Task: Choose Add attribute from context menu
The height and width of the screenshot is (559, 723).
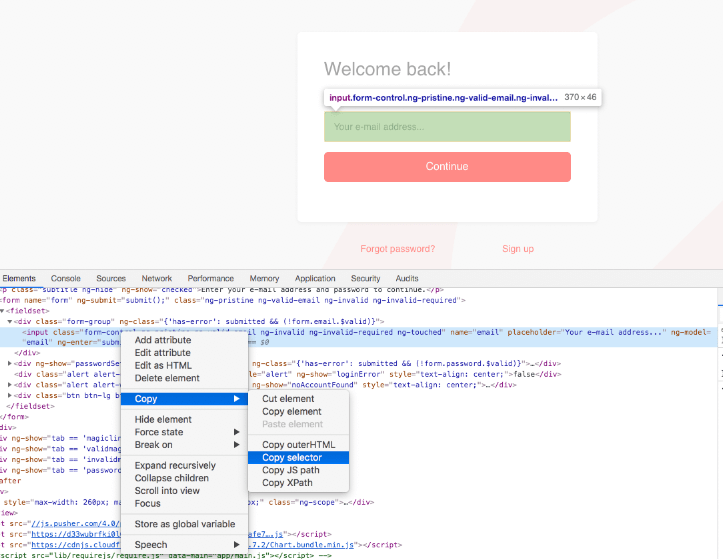Action: (184, 340)
